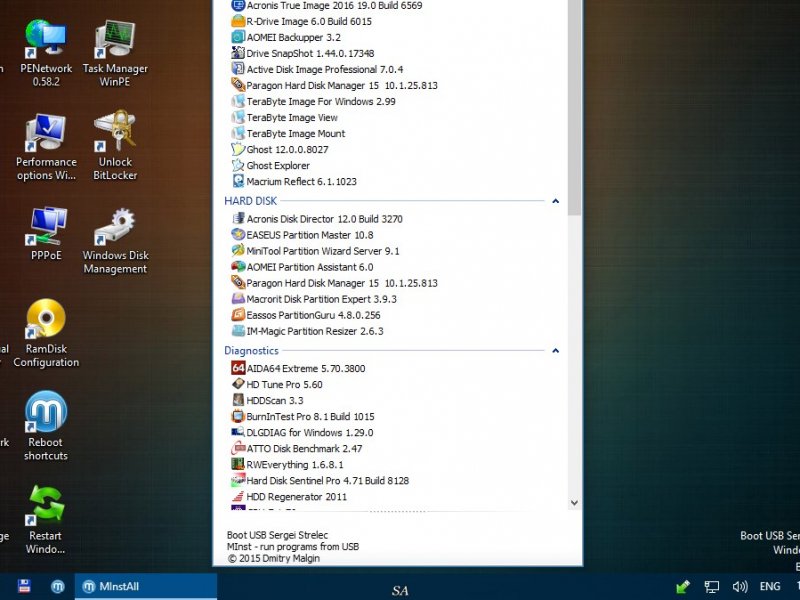Click the red AIDA64 Extreme icon

pyautogui.click(x=238, y=368)
